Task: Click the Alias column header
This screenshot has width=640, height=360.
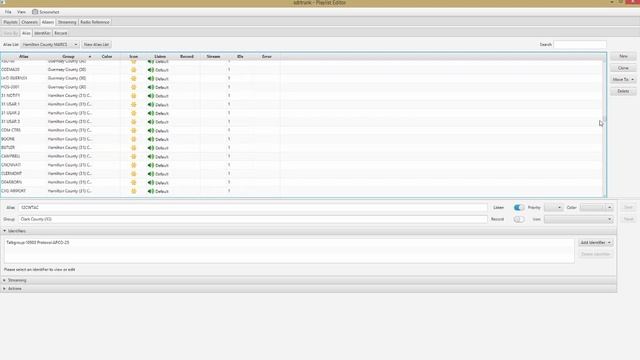Action: coord(23,56)
